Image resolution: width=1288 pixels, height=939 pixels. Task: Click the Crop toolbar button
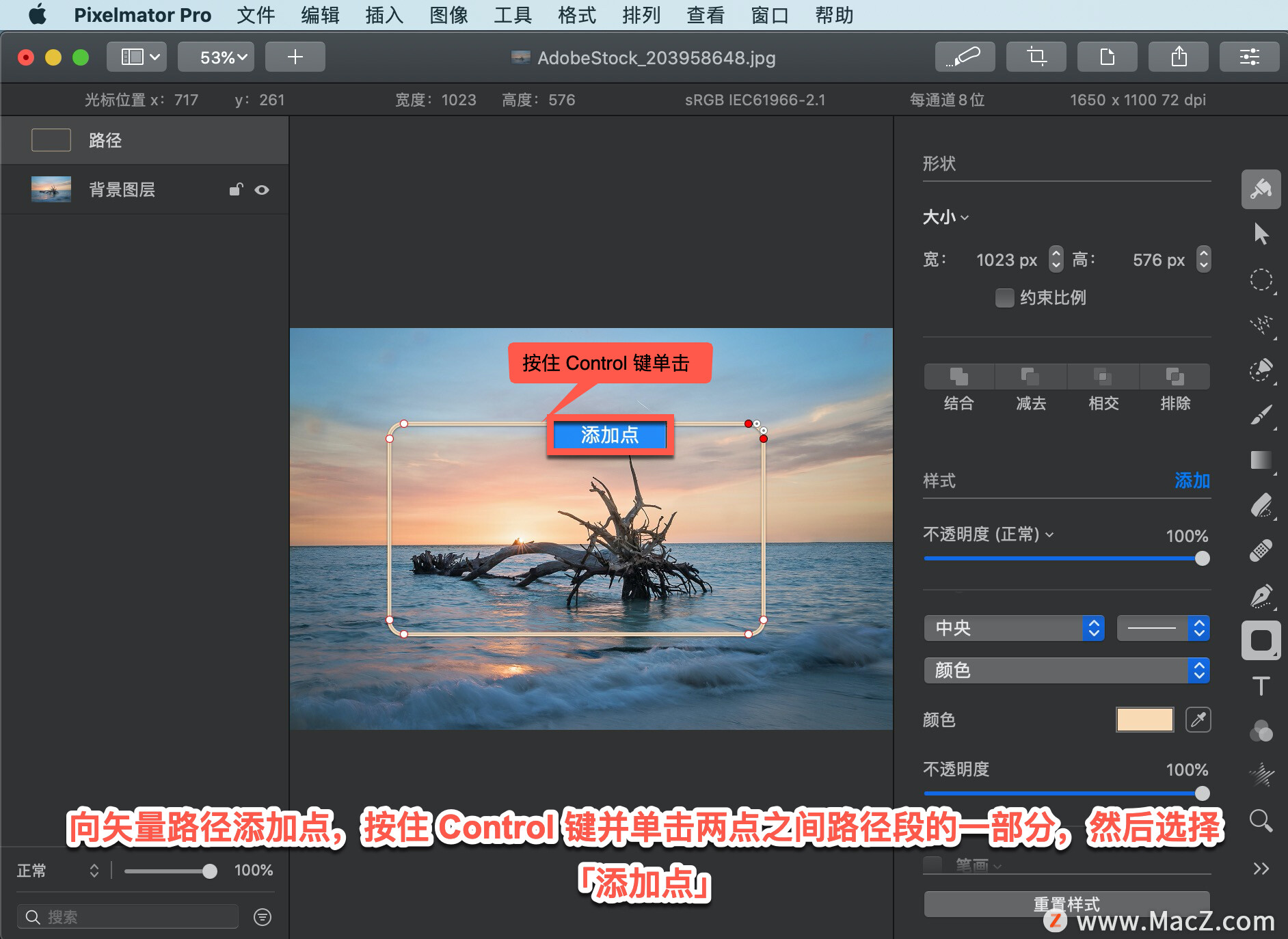point(1036,57)
